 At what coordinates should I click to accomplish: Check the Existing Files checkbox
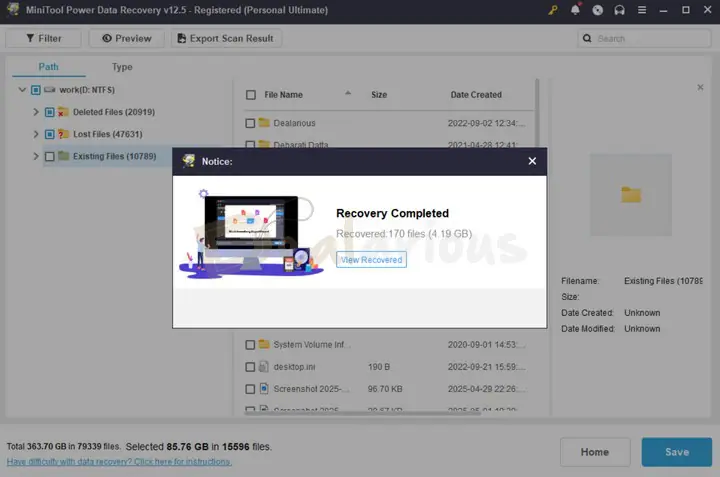pyautogui.click(x=49, y=156)
